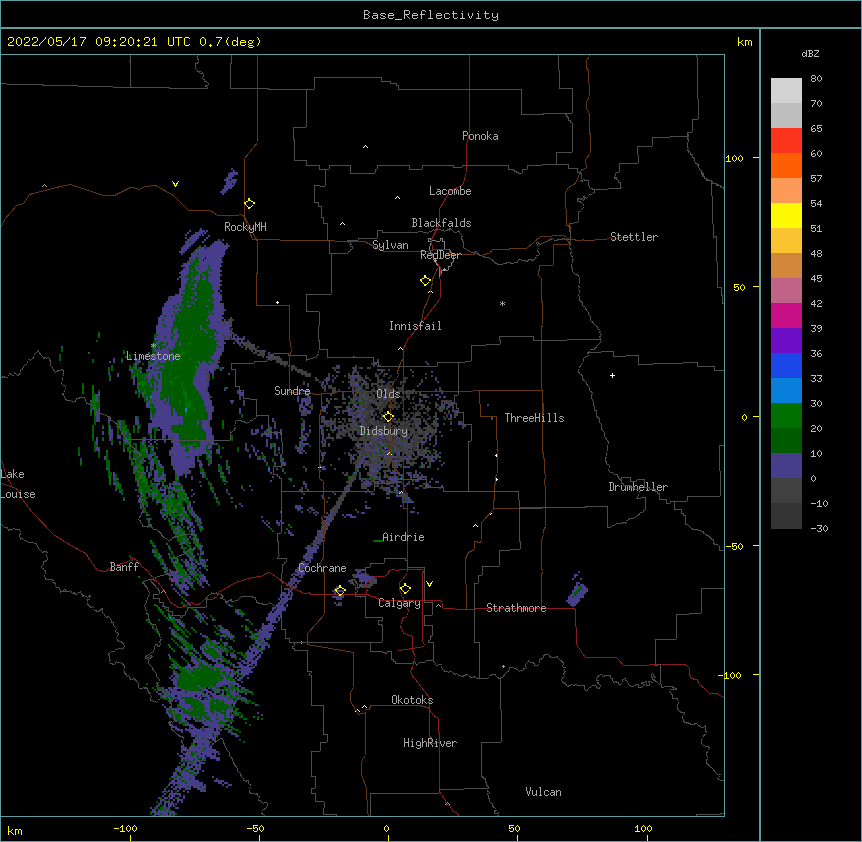This screenshot has width=862, height=842.
Task: Click the Ponoka city label
Action: point(480,136)
